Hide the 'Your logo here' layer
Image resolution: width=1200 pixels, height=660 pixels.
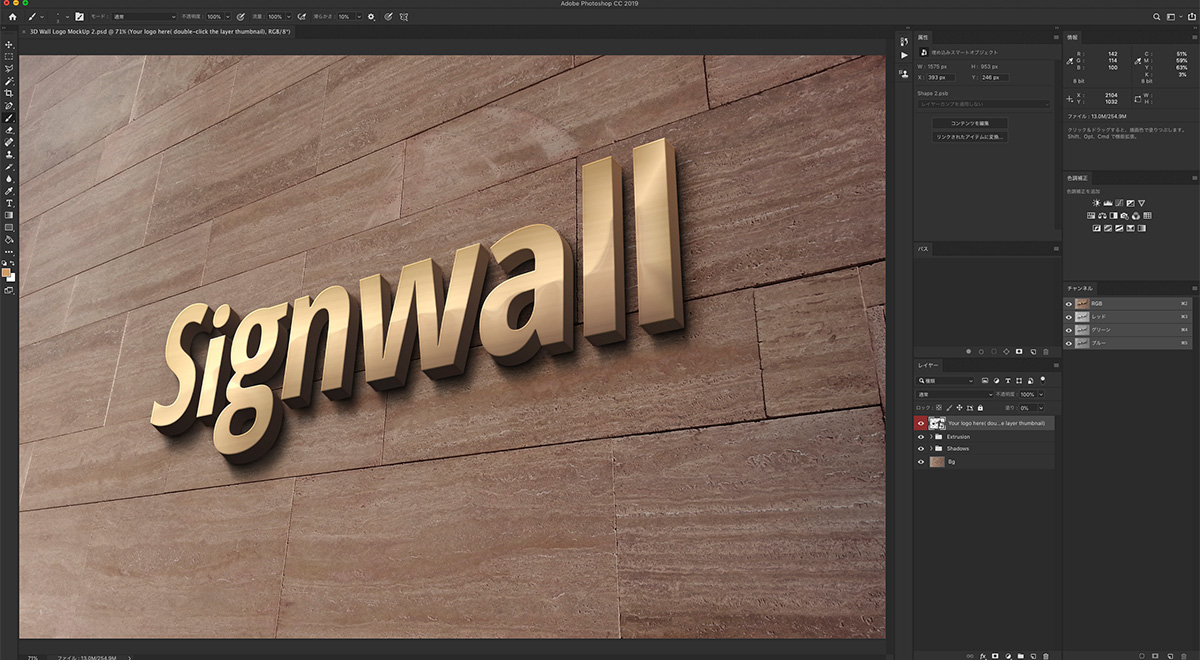[x=921, y=423]
